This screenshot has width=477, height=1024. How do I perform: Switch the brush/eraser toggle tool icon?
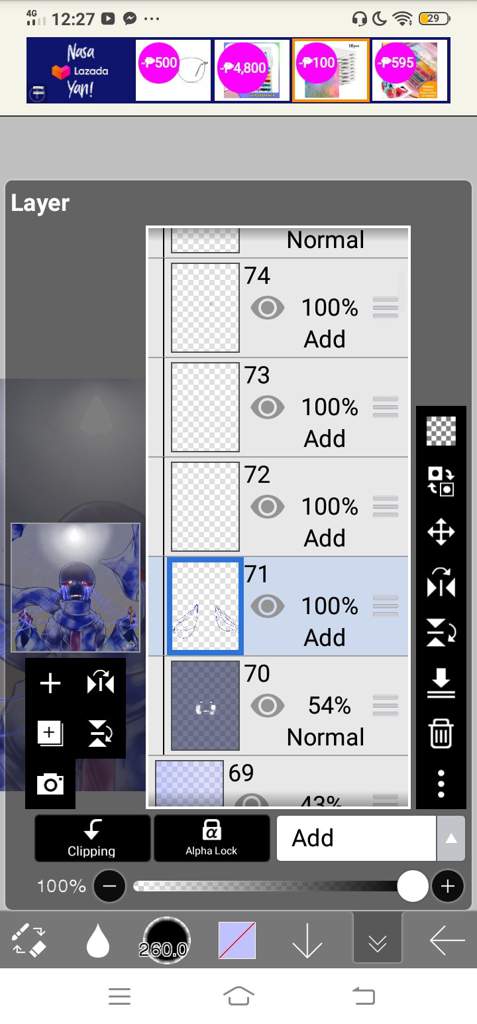pos(29,941)
